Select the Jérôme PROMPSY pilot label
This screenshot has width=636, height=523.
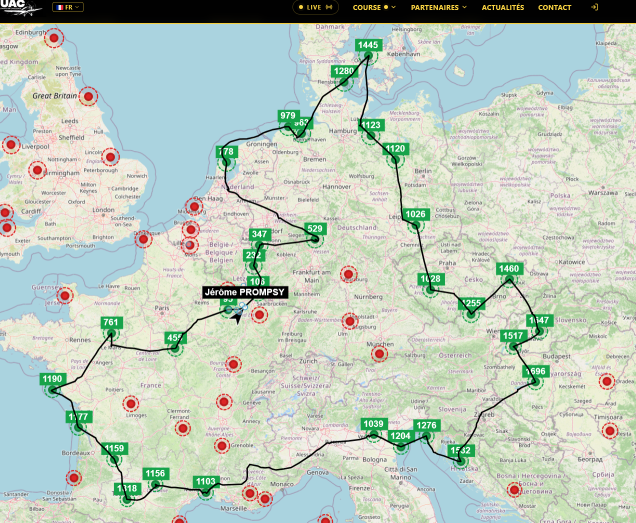(x=245, y=292)
